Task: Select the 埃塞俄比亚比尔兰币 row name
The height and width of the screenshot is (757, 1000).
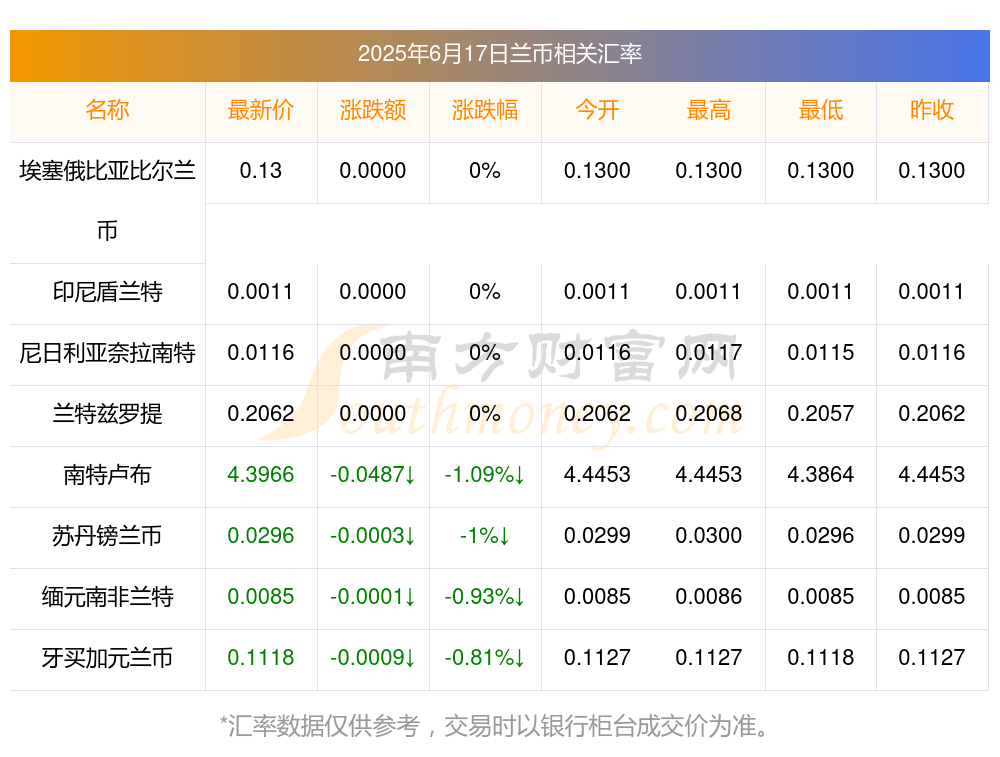Action: coord(107,200)
